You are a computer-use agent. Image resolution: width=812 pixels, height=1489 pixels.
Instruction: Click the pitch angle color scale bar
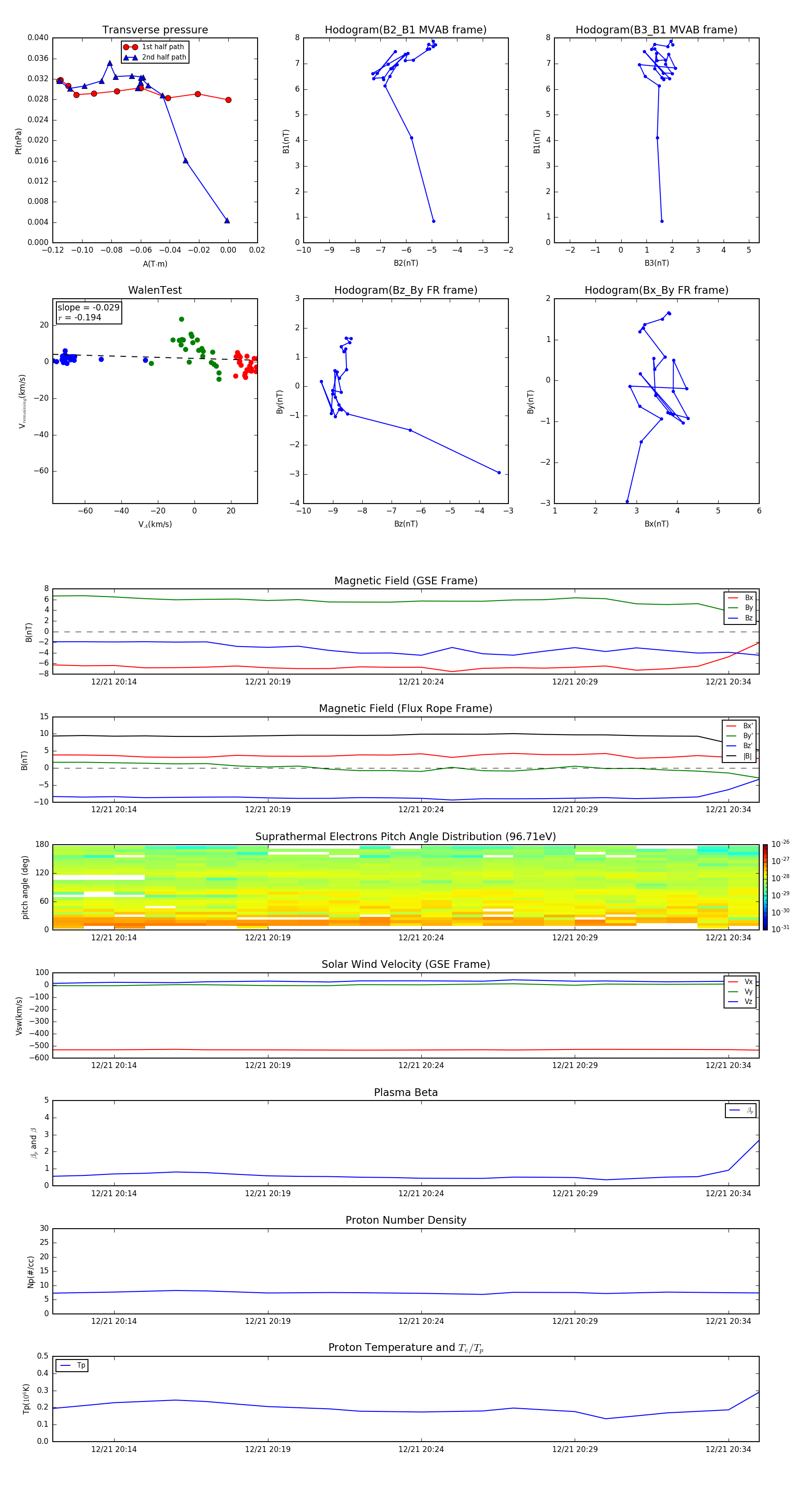click(765, 887)
